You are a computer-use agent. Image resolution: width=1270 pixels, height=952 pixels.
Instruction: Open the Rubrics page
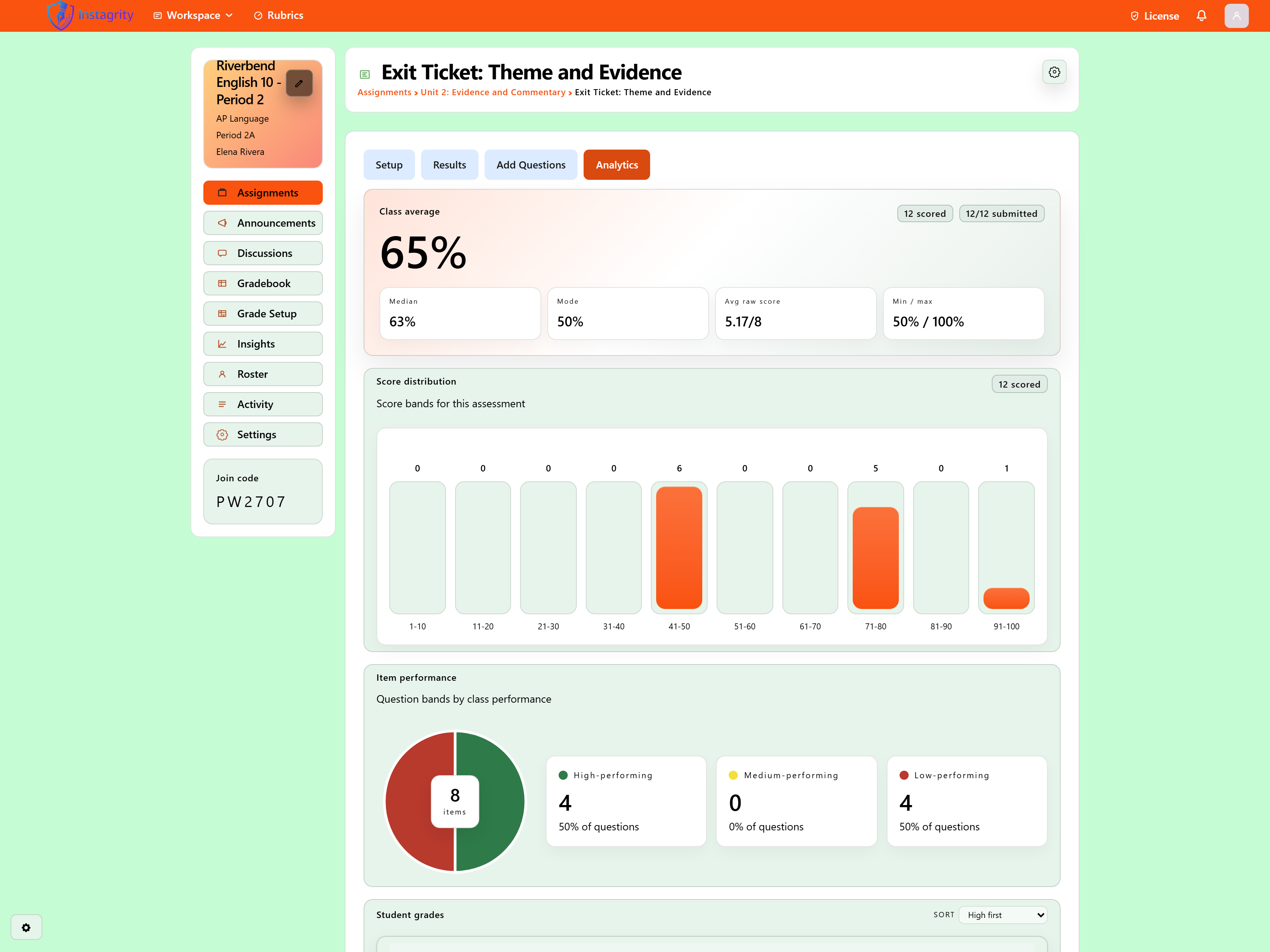[279, 15]
